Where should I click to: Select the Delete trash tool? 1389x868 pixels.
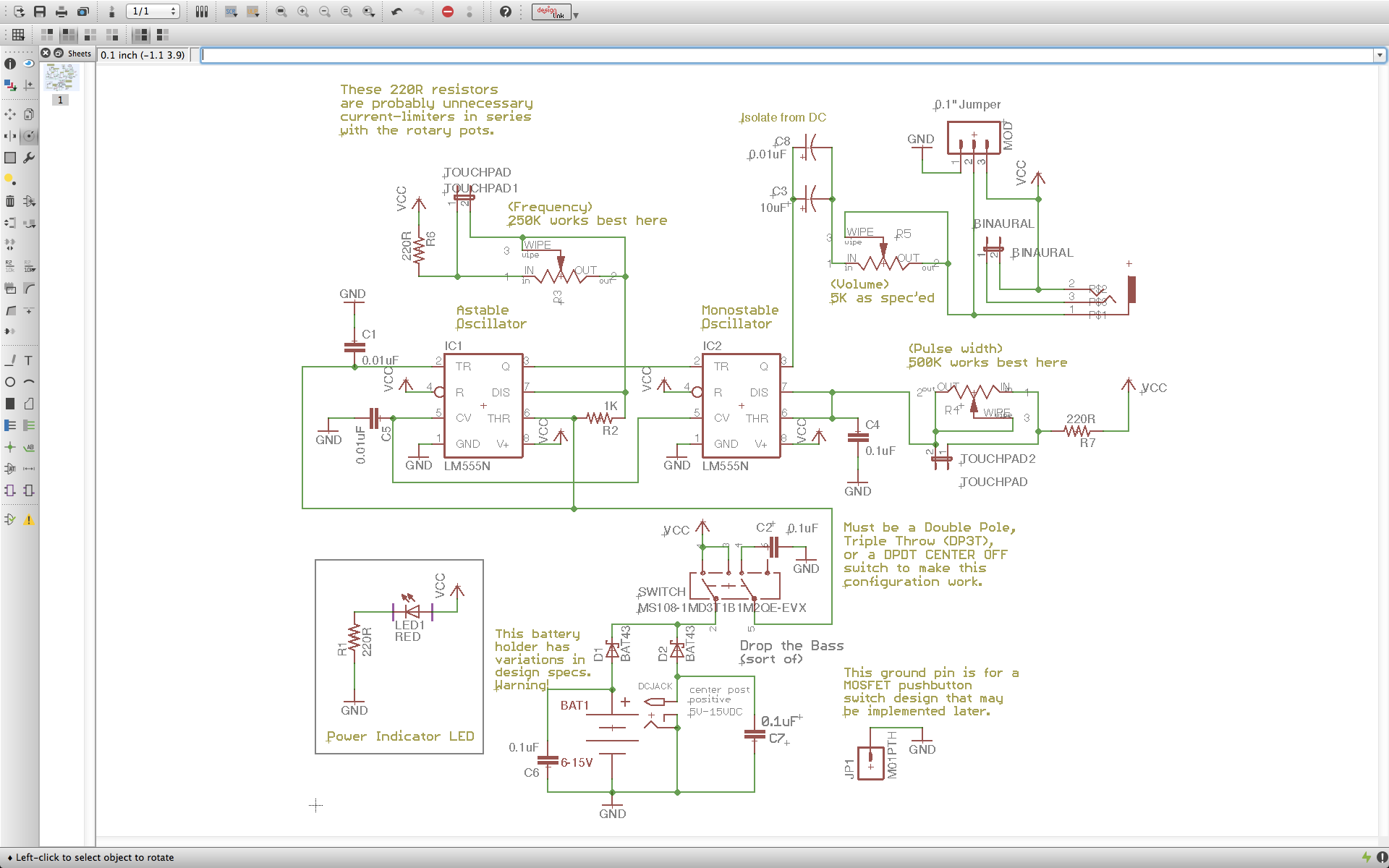[10, 201]
